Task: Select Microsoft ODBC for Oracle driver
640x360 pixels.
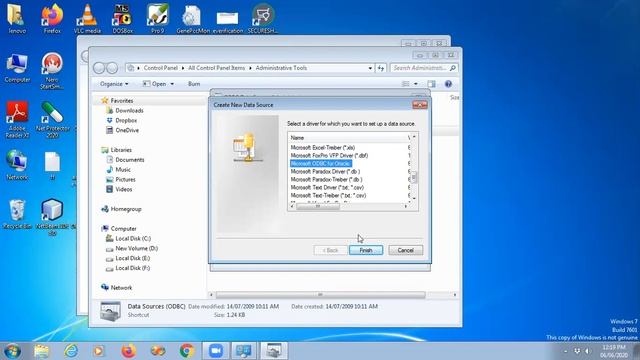Action: click(320, 164)
